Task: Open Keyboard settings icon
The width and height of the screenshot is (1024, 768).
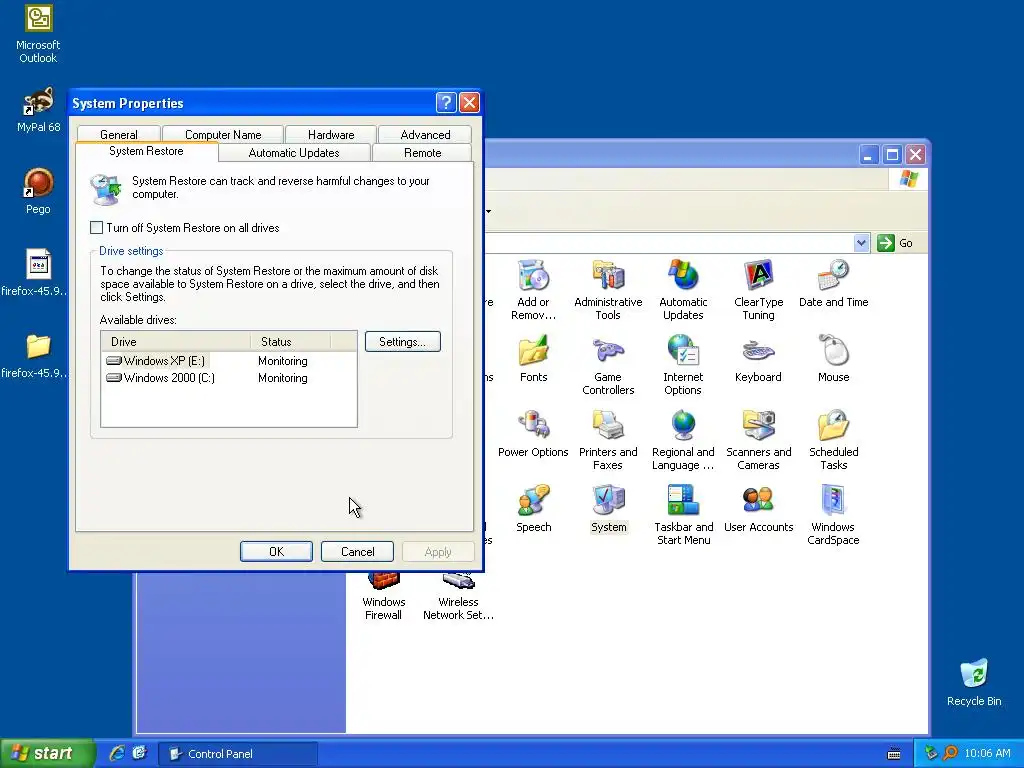Action: pos(758,359)
